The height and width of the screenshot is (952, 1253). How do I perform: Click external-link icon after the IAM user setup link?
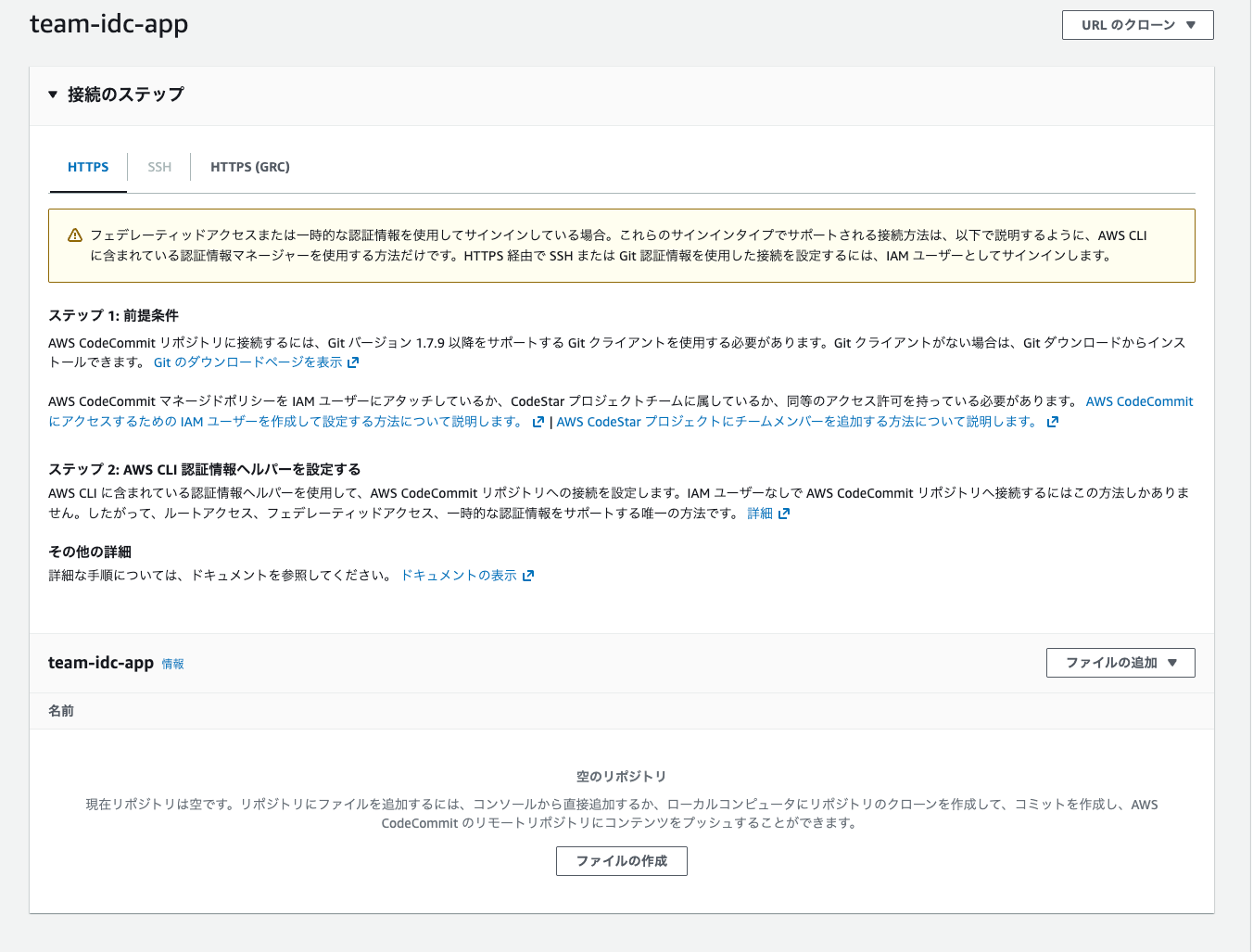click(538, 422)
